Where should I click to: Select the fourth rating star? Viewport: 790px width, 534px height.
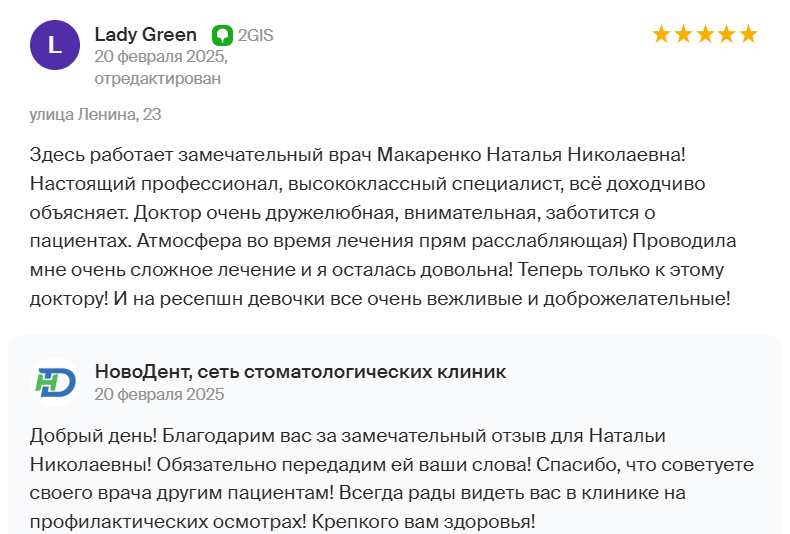click(727, 35)
